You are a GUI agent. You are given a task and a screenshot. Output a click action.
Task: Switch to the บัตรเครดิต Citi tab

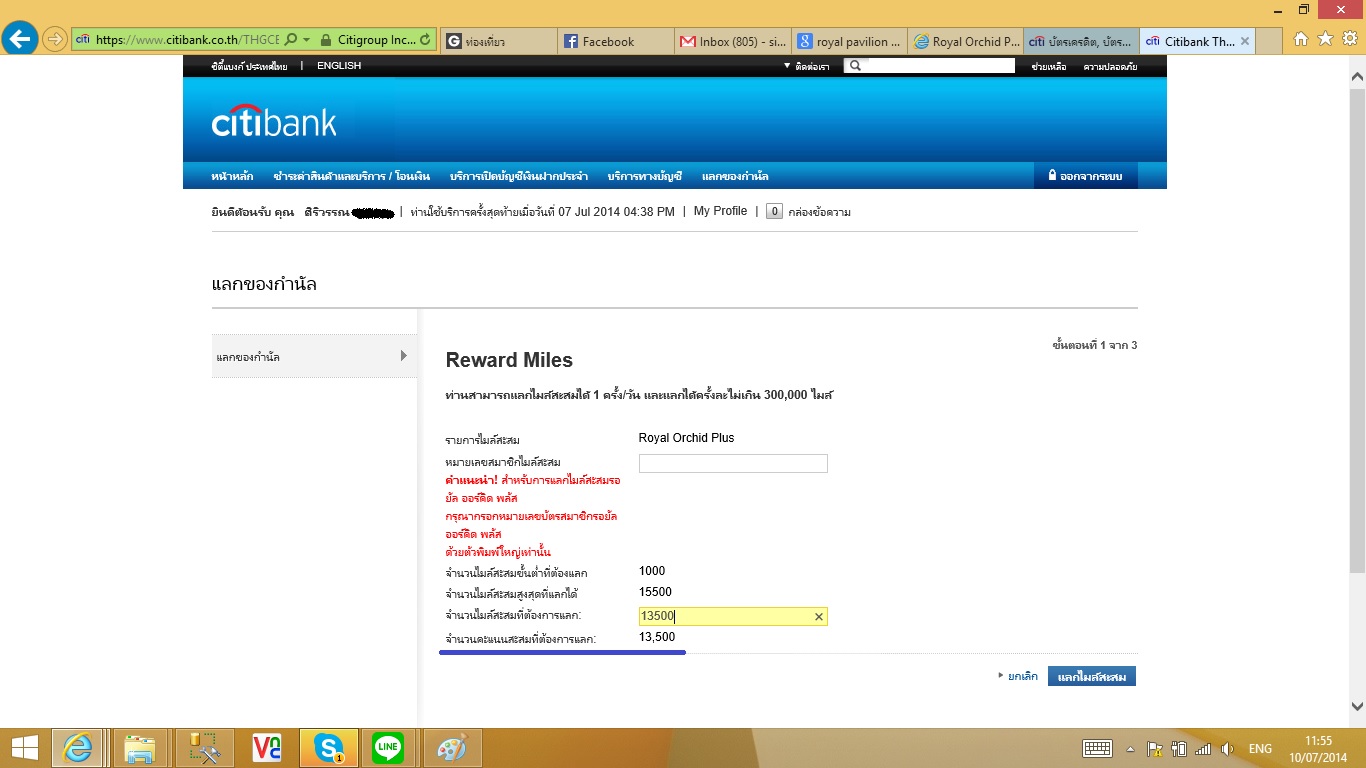pyautogui.click(x=1082, y=41)
